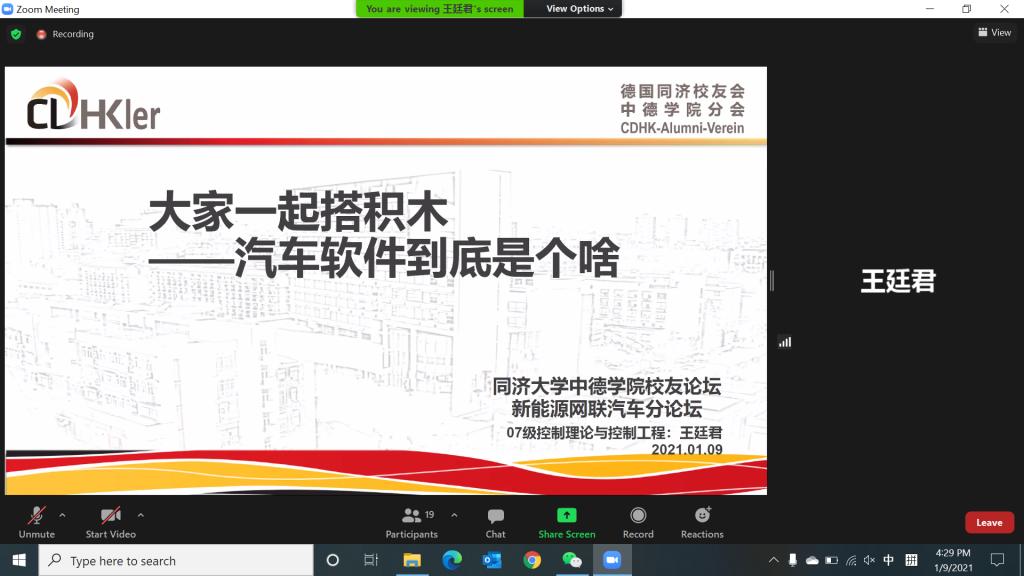Viewport: 1024px width, 576px height.
Task: Expand the arrow beside Participants
Action: coord(454,515)
